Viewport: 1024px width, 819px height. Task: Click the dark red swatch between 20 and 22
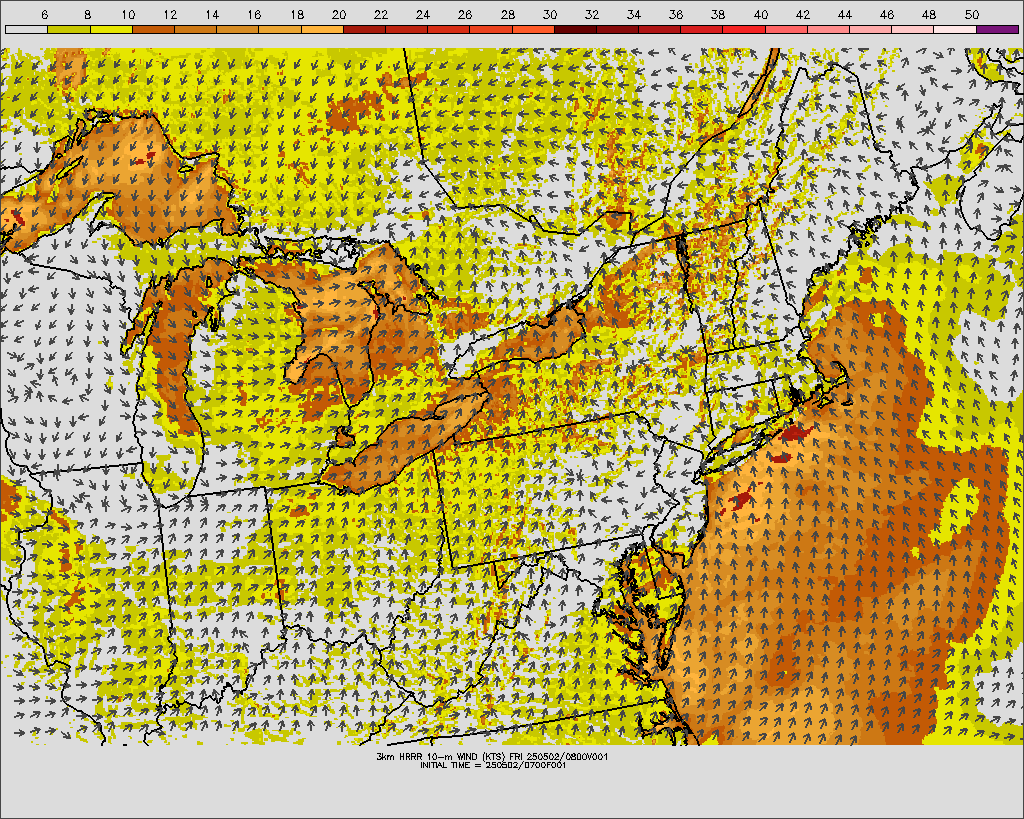364,29
